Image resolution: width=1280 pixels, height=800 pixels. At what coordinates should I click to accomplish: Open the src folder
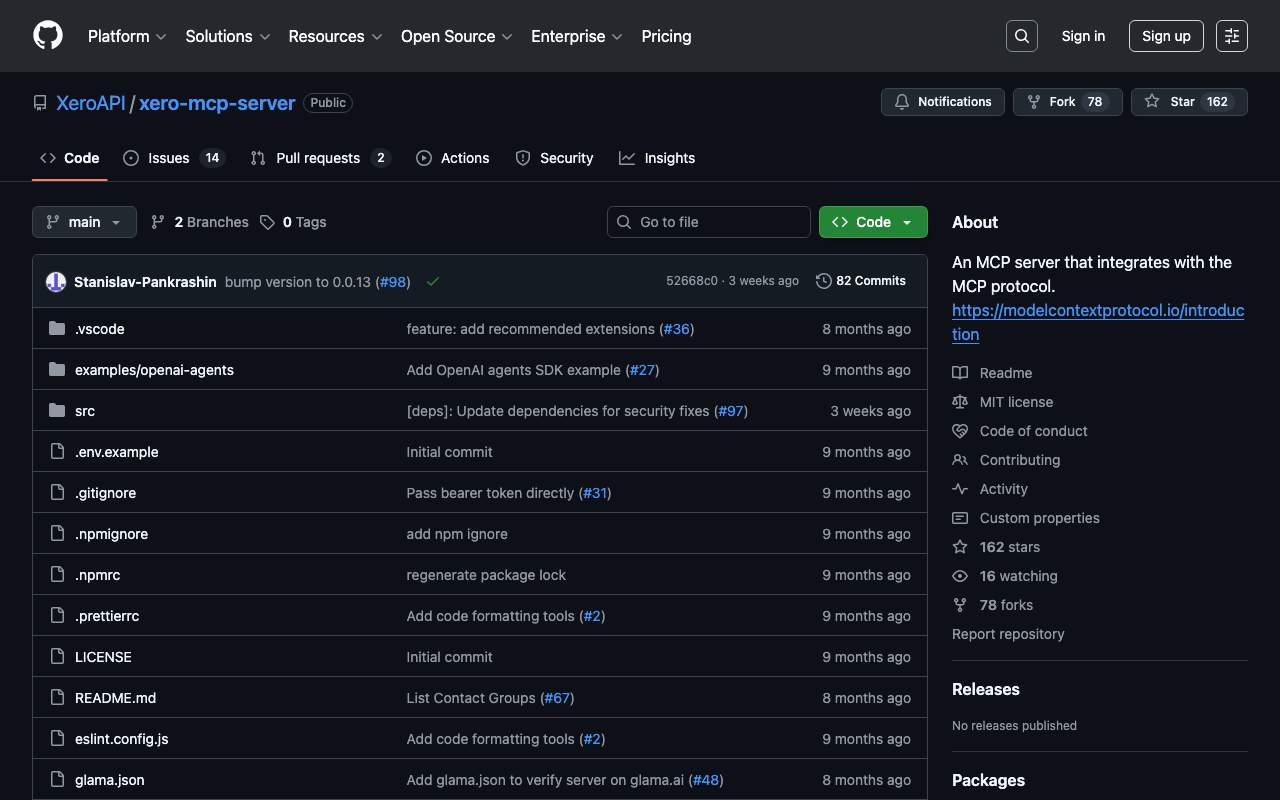pyautogui.click(x=85, y=411)
